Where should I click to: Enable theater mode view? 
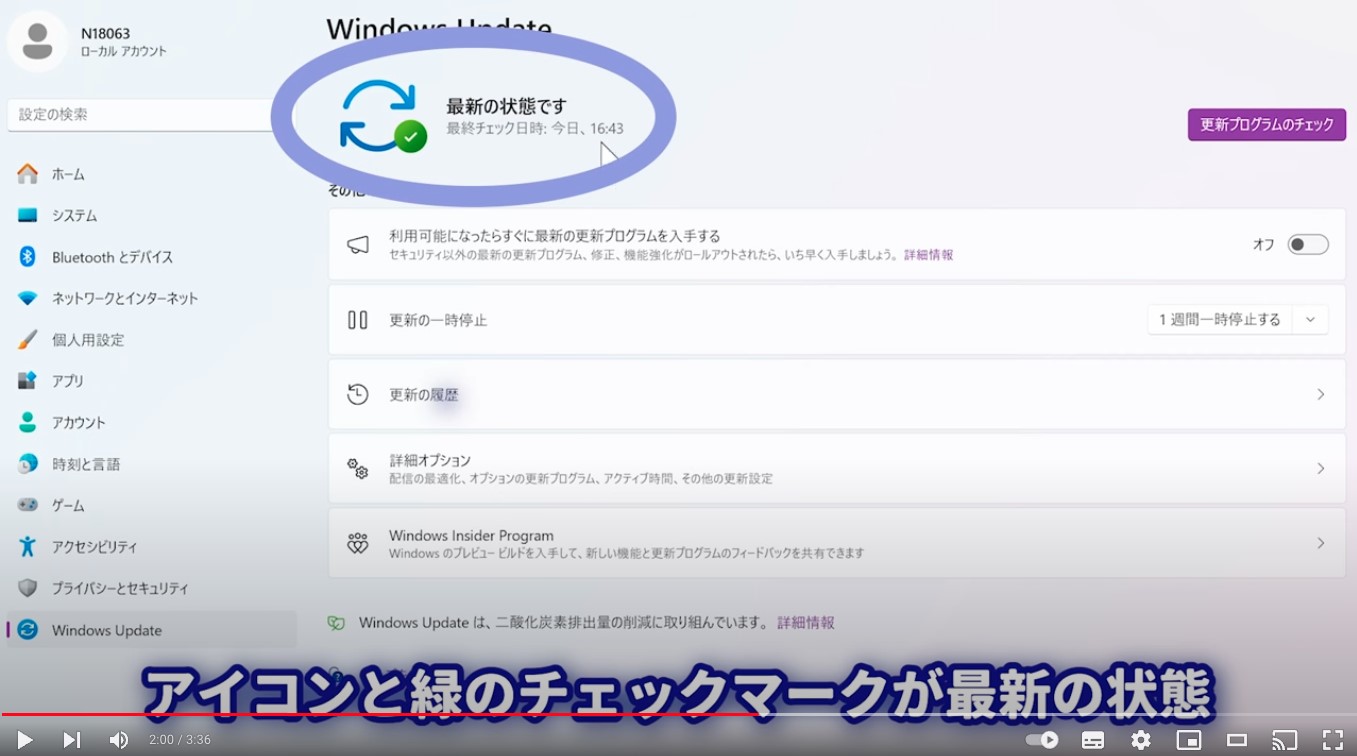pos(1237,740)
